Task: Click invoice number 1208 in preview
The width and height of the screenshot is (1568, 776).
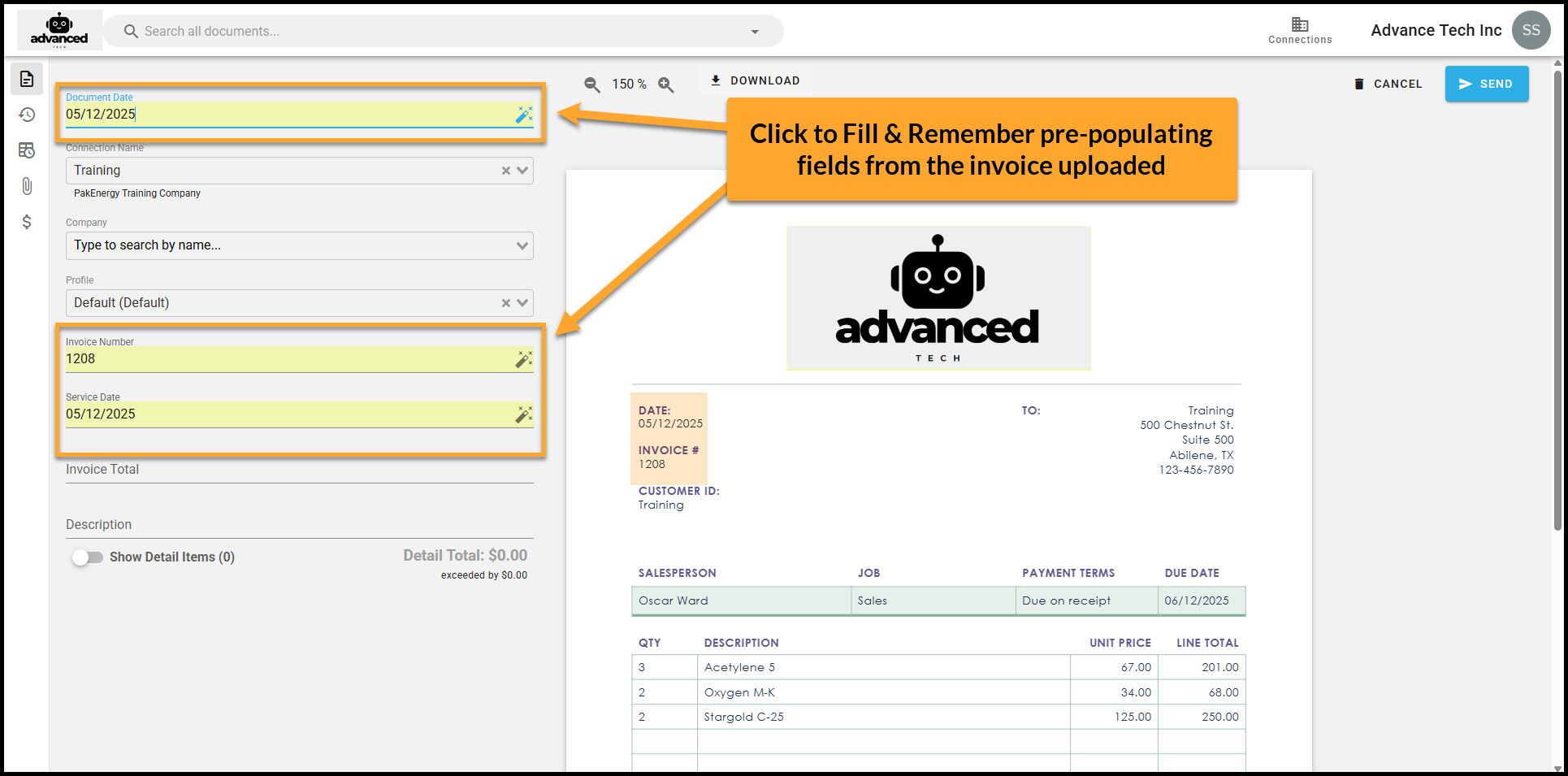Action: (x=652, y=465)
